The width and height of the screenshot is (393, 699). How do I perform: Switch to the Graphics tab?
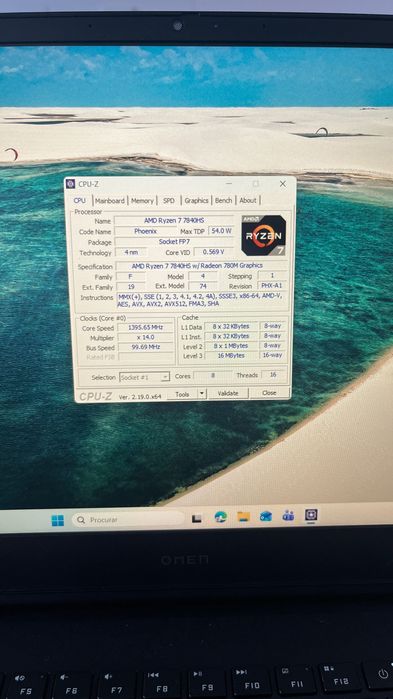pyautogui.click(x=196, y=201)
